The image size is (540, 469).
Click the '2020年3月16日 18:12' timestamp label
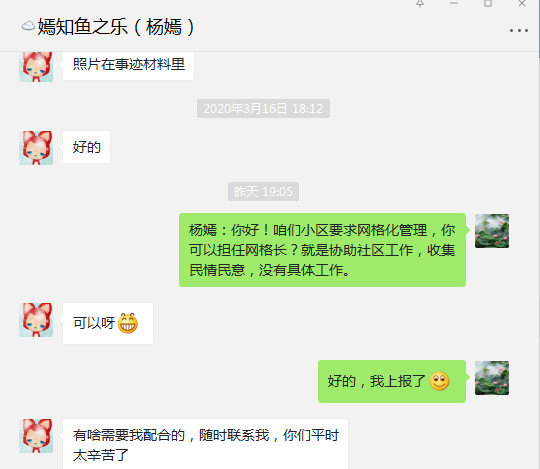263,108
